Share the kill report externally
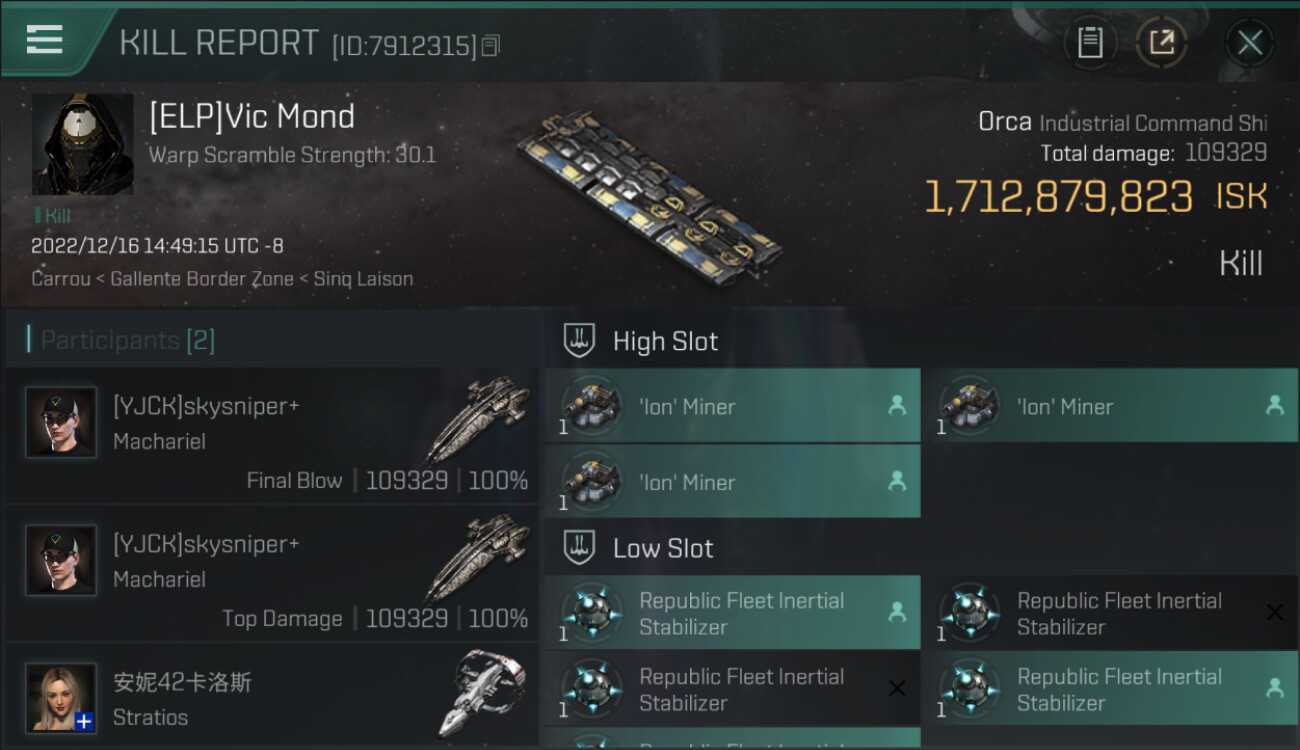1300x750 pixels. [x=1161, y=43]
